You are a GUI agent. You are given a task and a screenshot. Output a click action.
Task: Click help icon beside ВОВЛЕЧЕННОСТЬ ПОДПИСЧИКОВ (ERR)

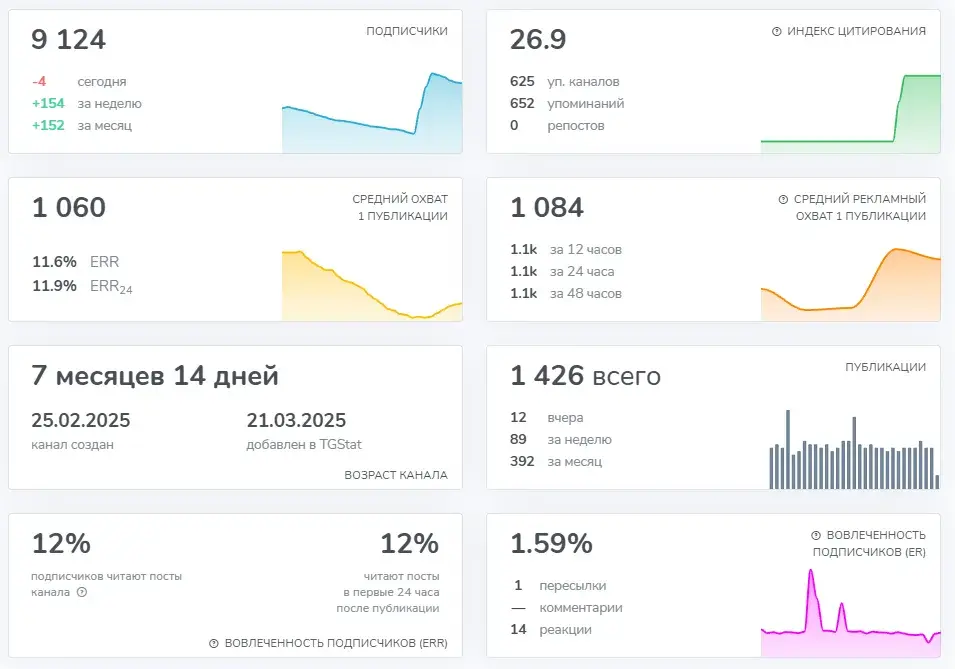point(214,643)
